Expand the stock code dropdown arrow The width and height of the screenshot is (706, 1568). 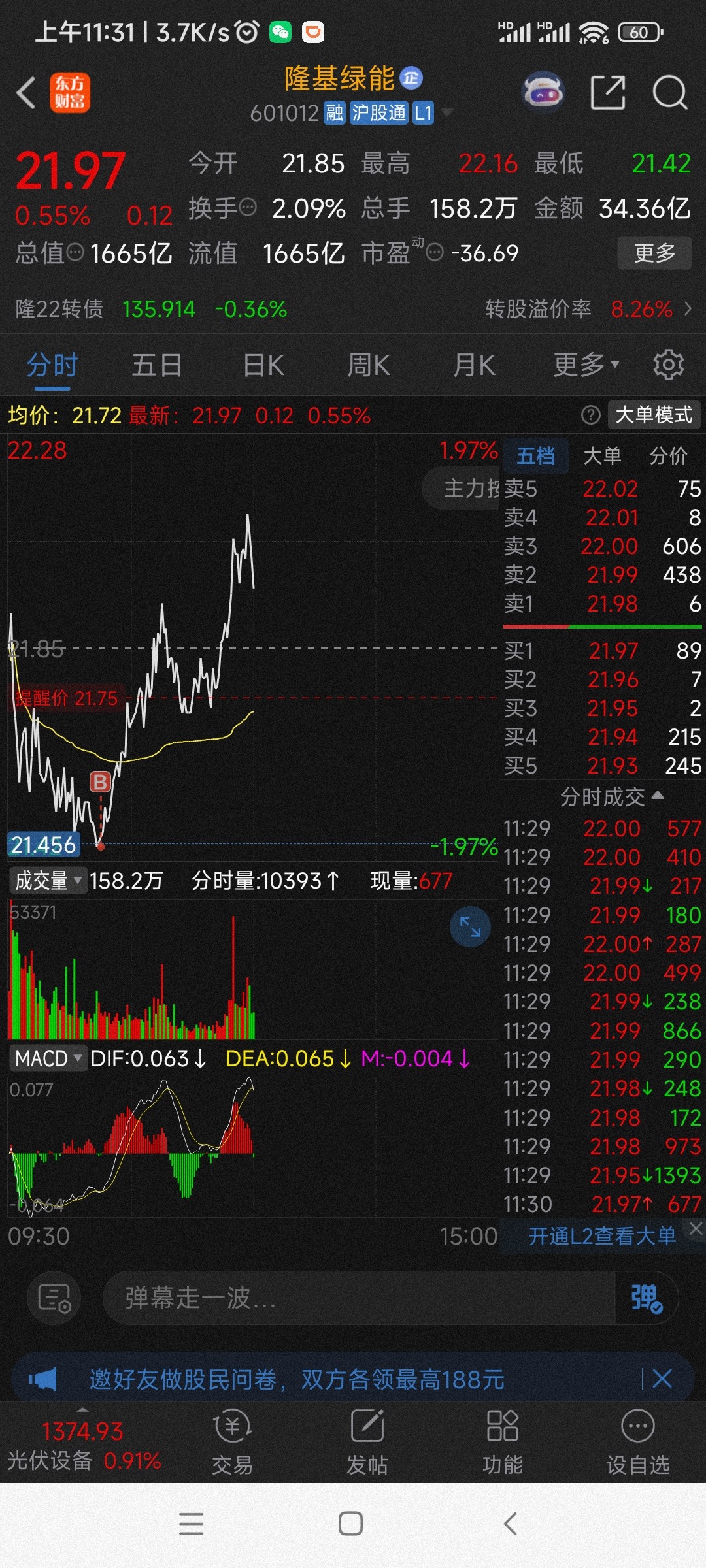pos(447,113)
